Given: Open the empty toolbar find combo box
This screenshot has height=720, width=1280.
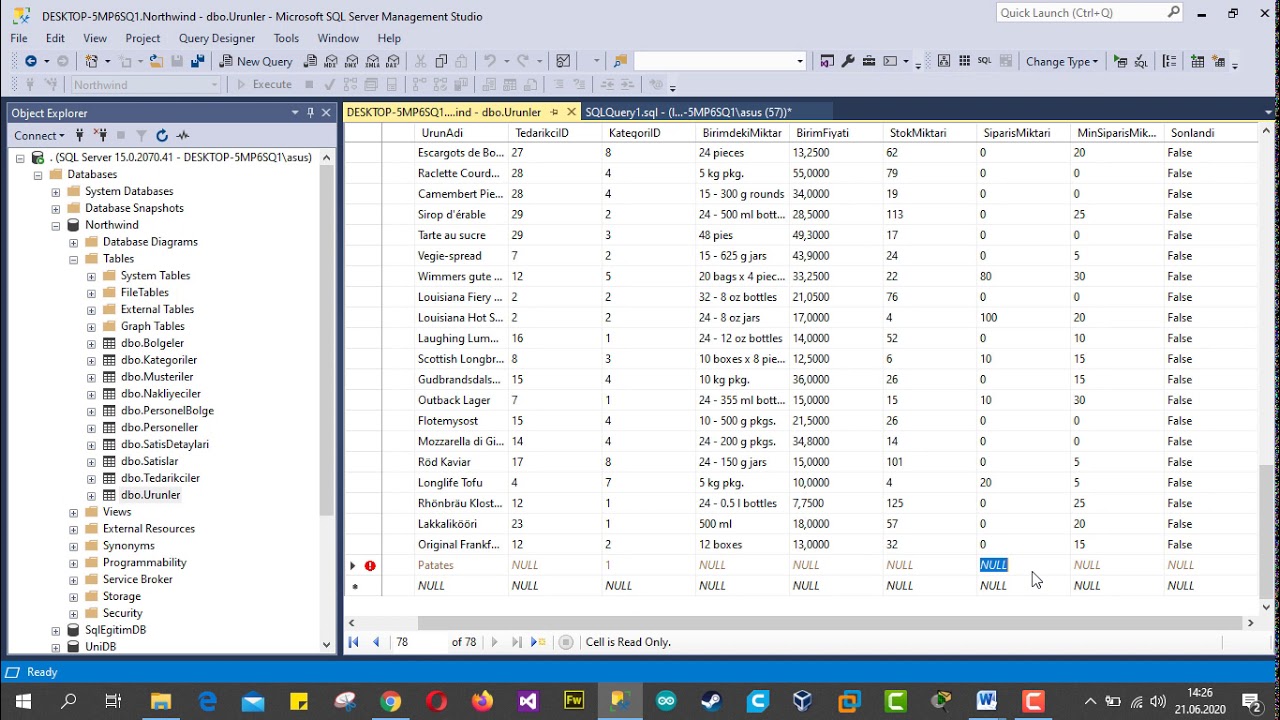Looking at the screenshot, I should (x=719, y=61).
